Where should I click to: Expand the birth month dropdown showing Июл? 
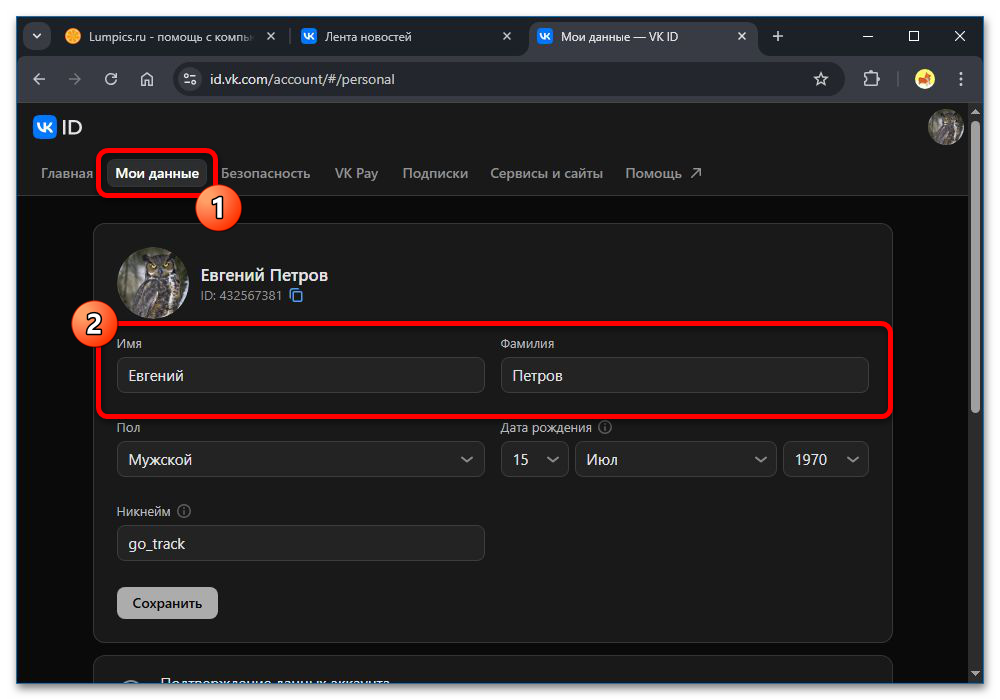675,459
